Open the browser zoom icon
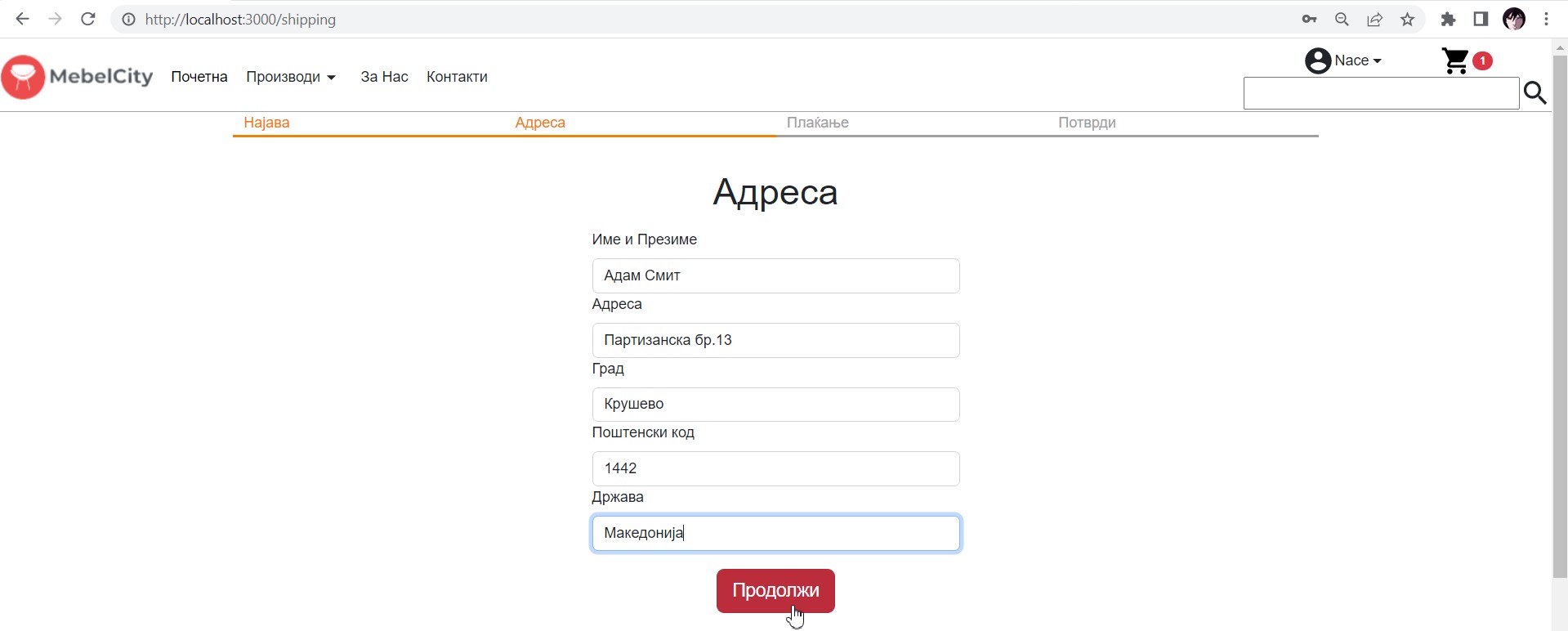This screenshot has height=631, width=1568. coord(1342,20)
